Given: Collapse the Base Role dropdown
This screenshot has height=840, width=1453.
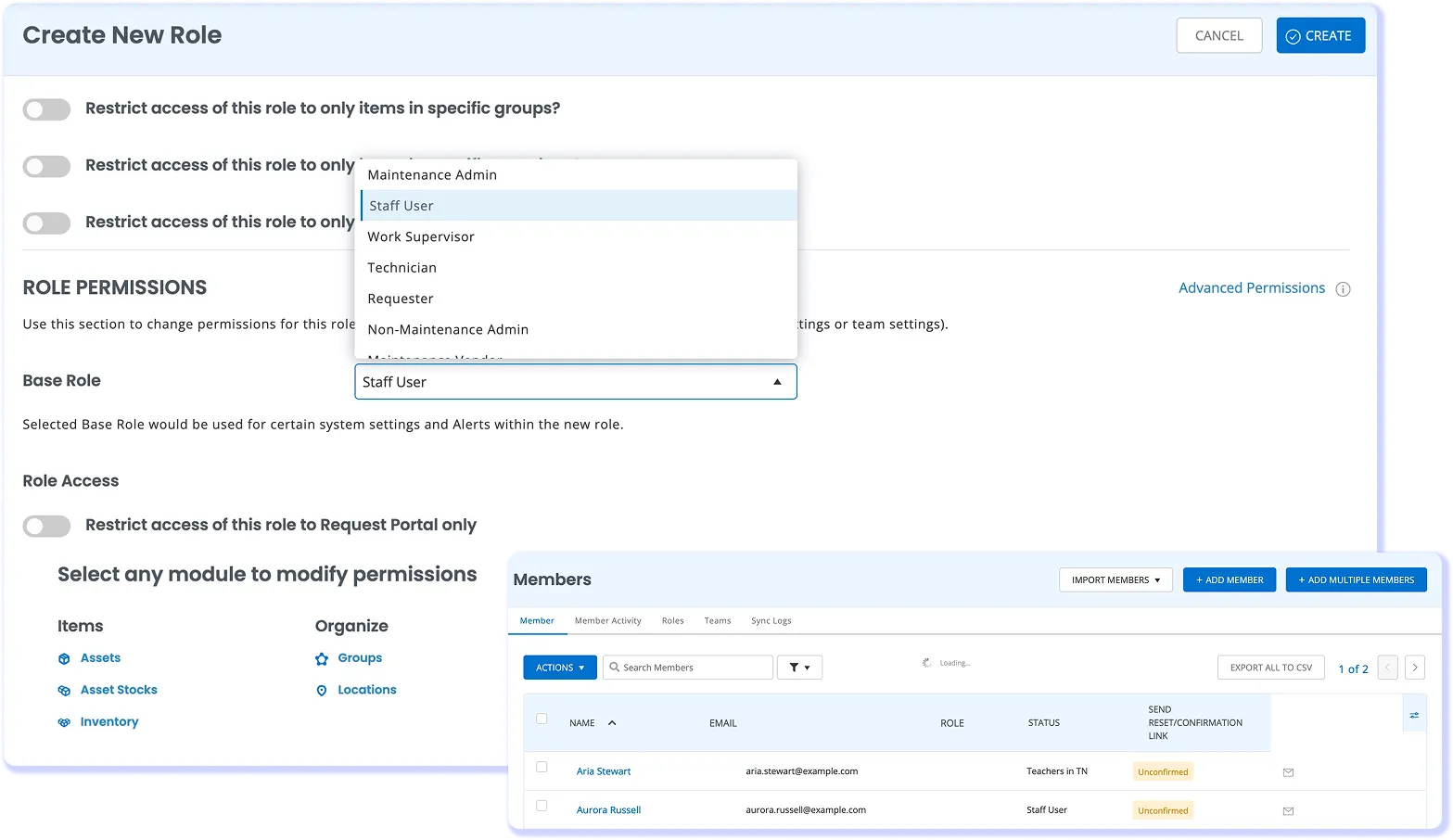Looking at the screenshot, I should [777, 382].
